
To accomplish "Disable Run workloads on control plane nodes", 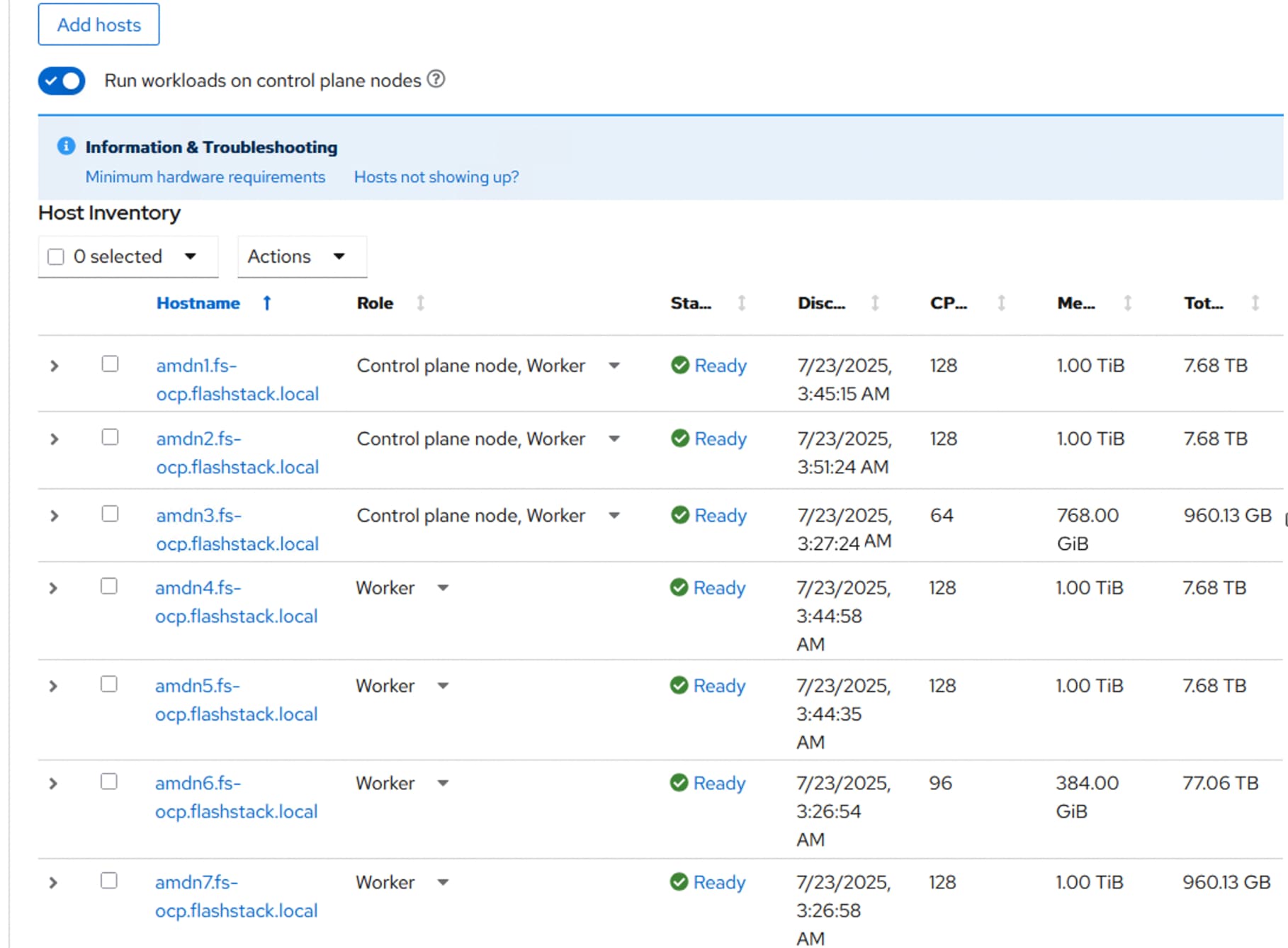I will click(62, 81).
